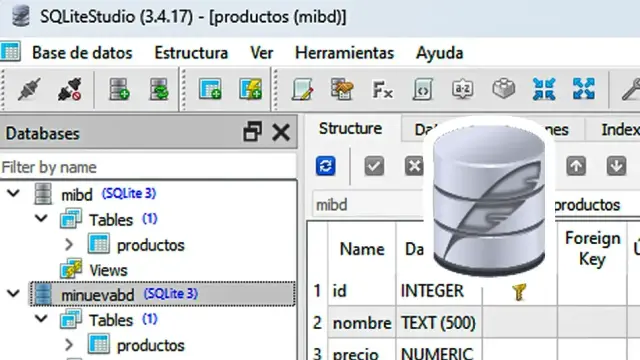Expand productos table under minuevabd

tap(69, 345)
